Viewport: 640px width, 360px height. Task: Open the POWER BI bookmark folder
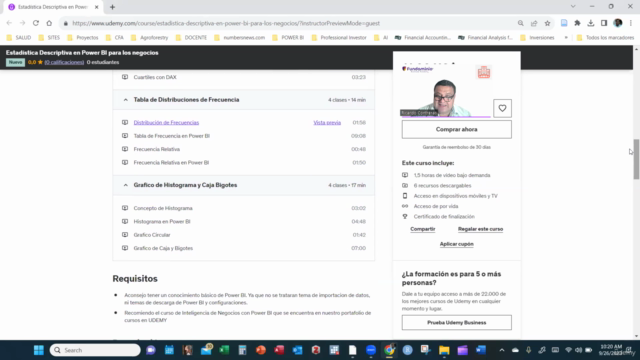(288, 38)
